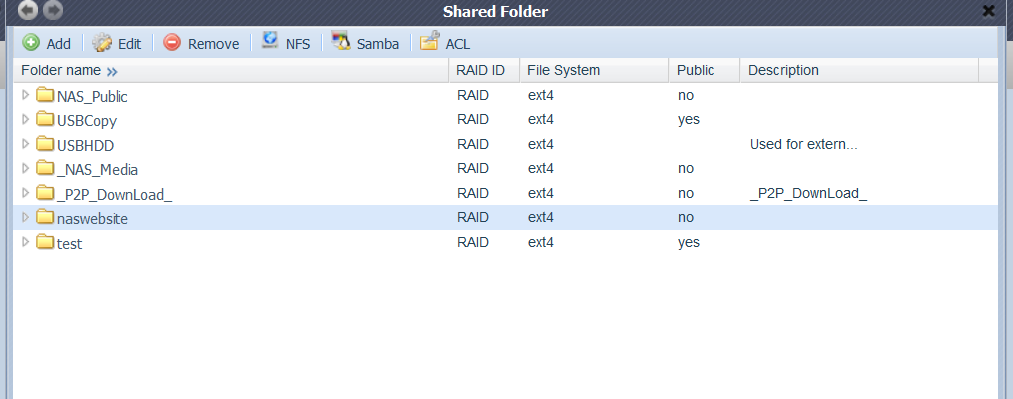Viewport: 1013px width, 399px height.
Task: Open NFS settings via its icon
Action: (x=269, y=41)
